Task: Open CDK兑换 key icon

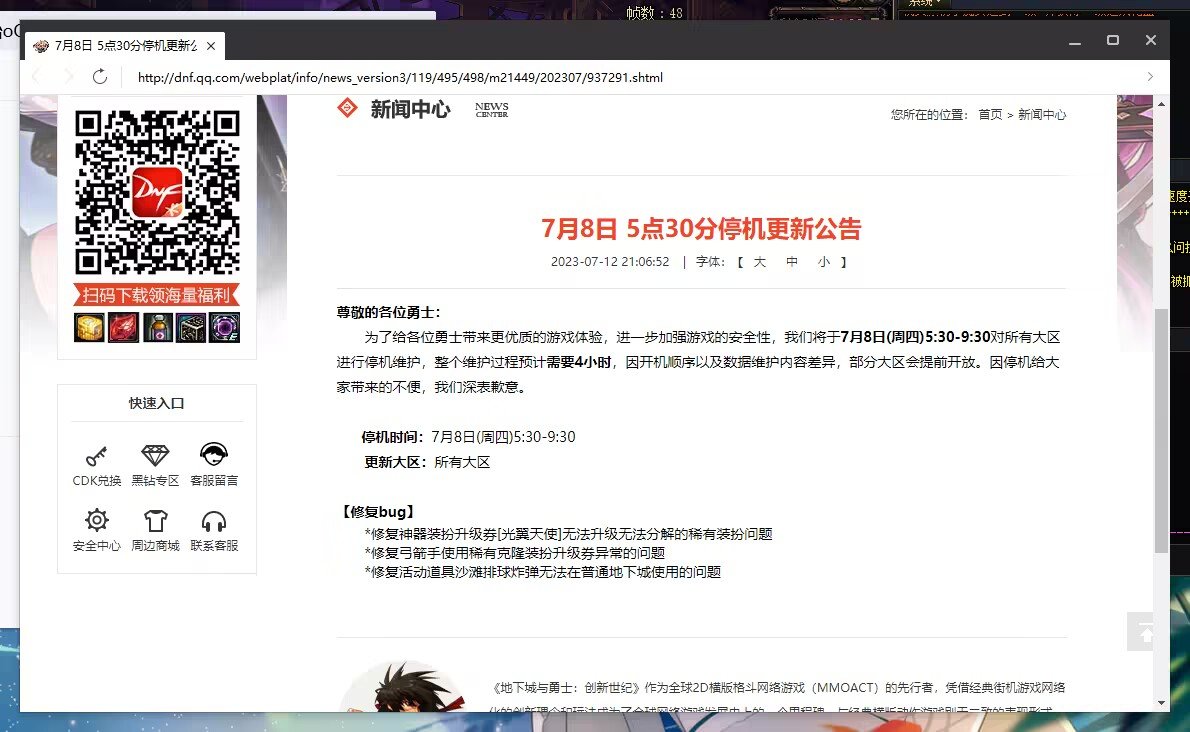Action: click(96, 455)
